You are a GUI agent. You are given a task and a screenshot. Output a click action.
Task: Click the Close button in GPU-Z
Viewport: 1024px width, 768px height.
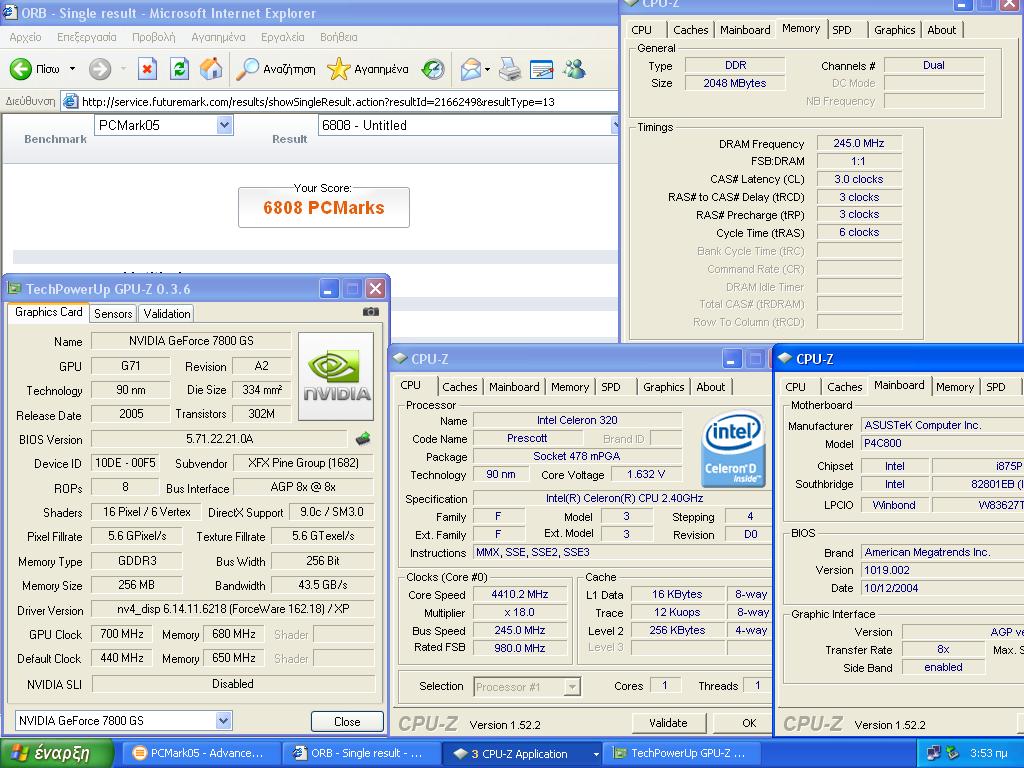coord(347,722)
